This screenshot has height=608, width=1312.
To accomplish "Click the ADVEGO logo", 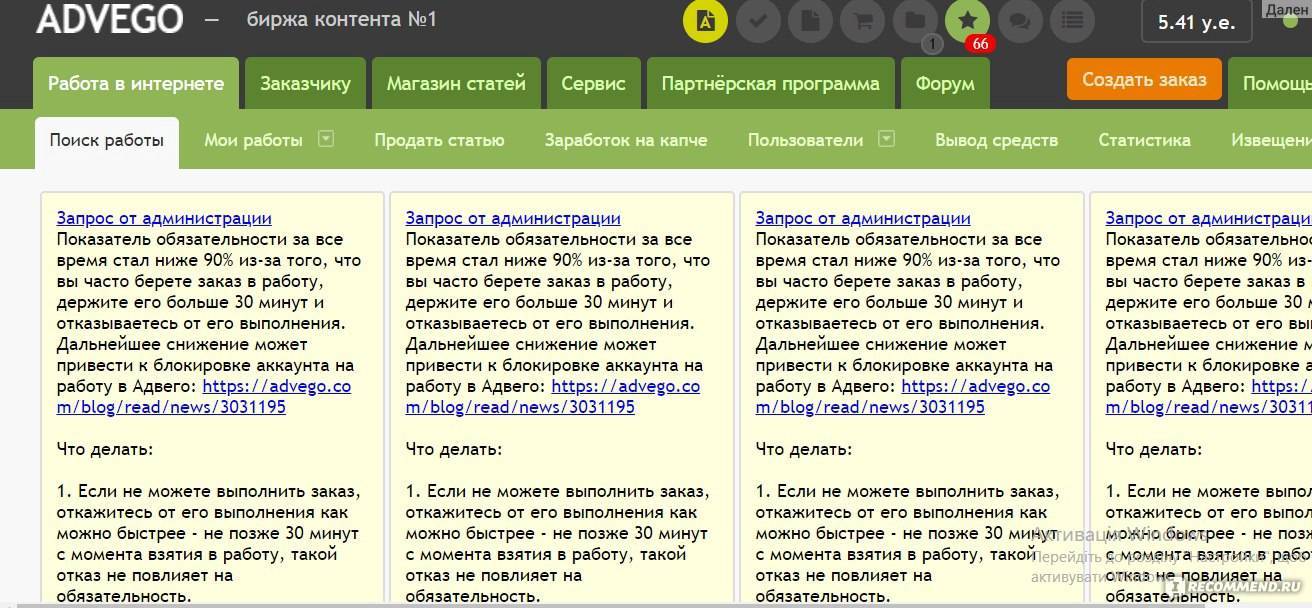I will tap(110, 19).
